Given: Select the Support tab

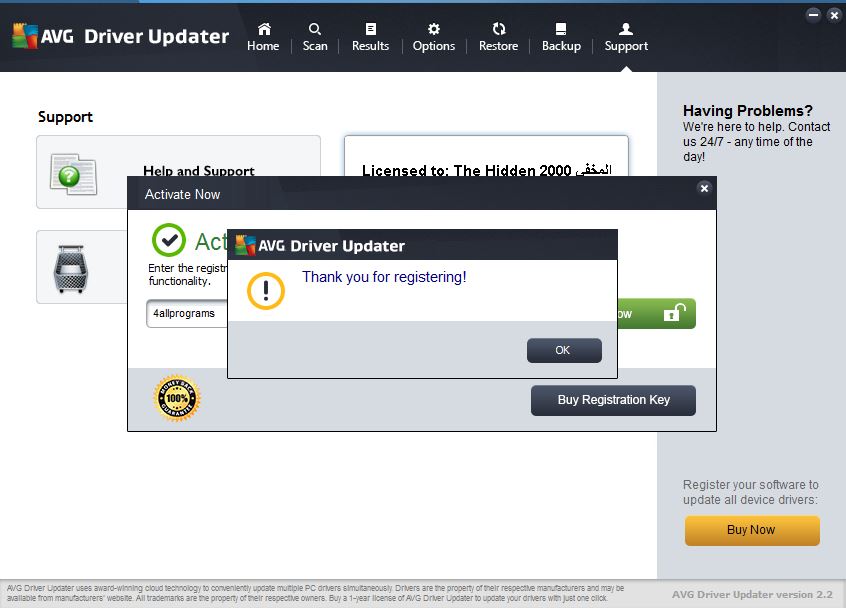Looking at the screenshot, I should pyautogui.click(x=626, y=37).
